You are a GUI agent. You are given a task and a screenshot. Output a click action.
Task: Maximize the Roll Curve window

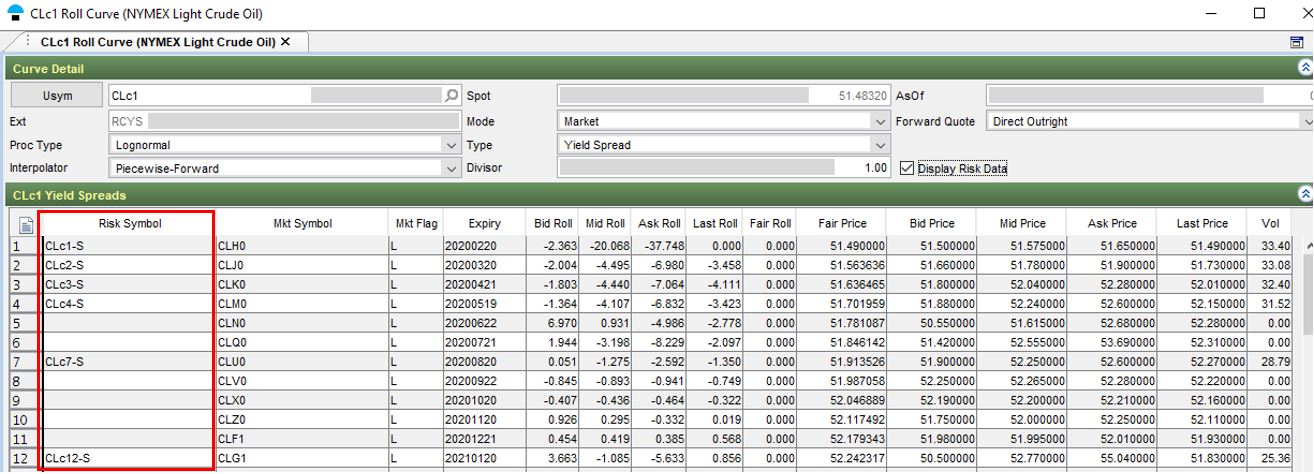1259,14
